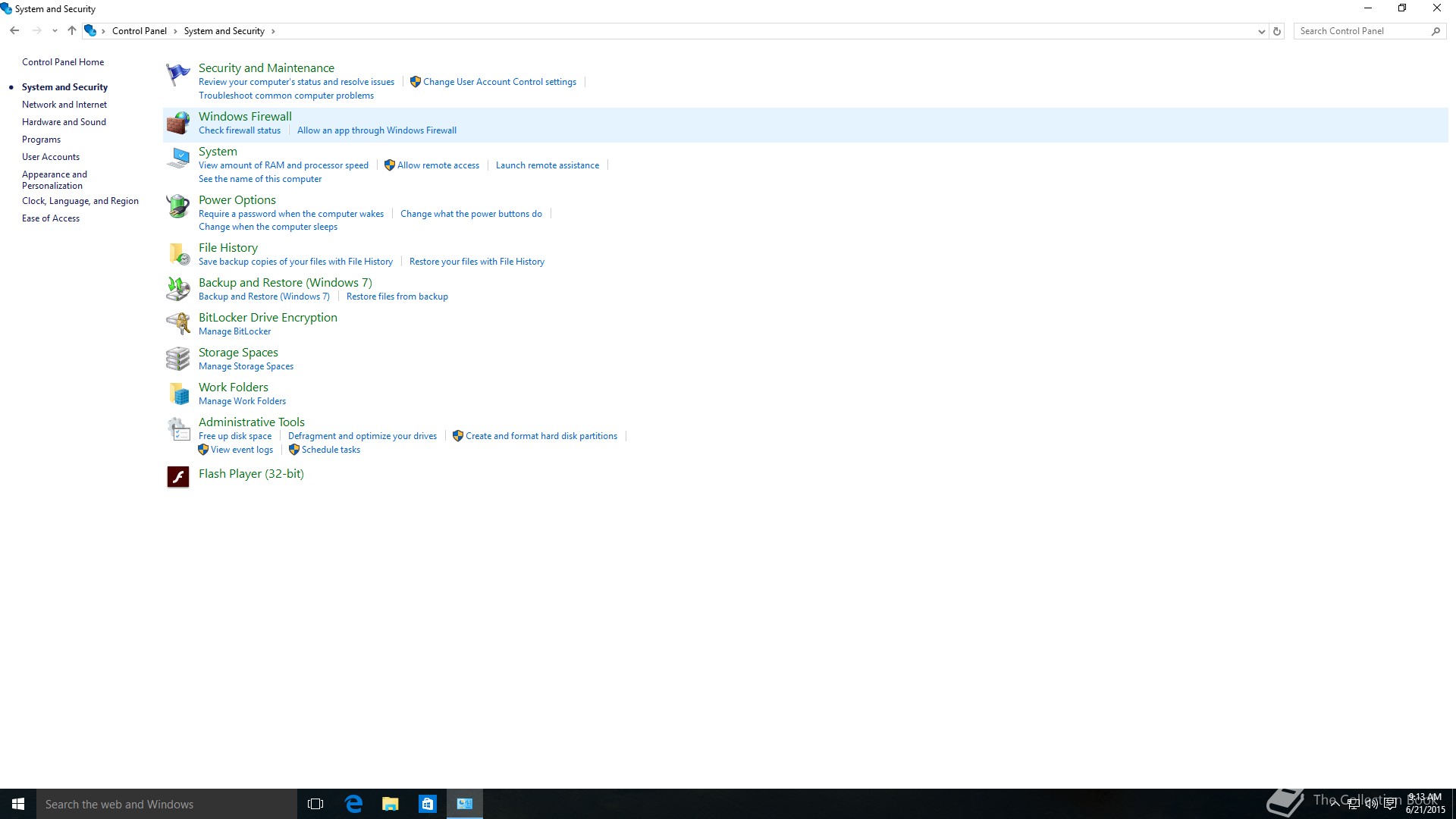
Task: Open Appearance and Personalization category
Action: click(55, 180)
